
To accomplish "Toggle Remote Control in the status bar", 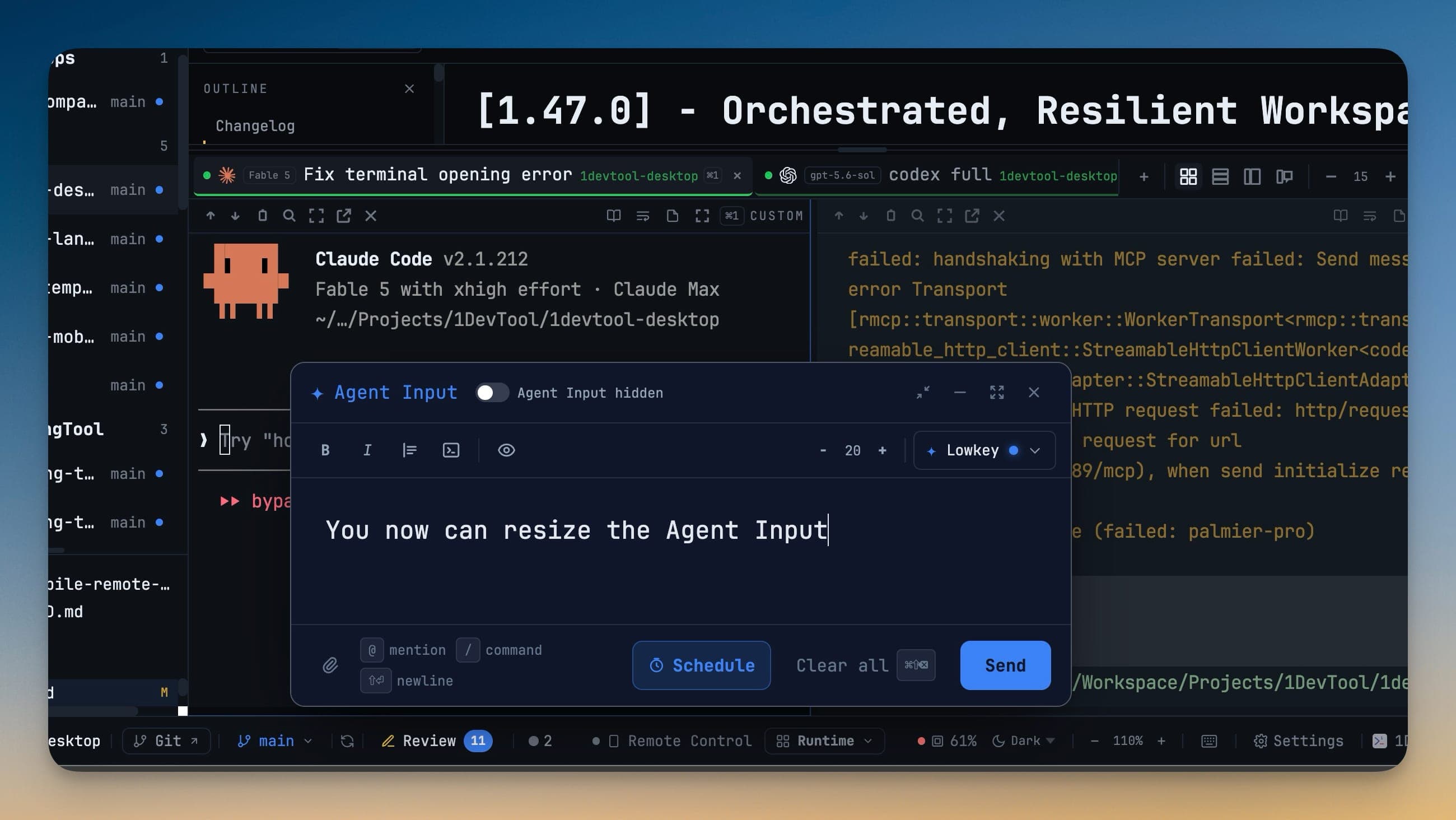I will (x=673, y=741).
